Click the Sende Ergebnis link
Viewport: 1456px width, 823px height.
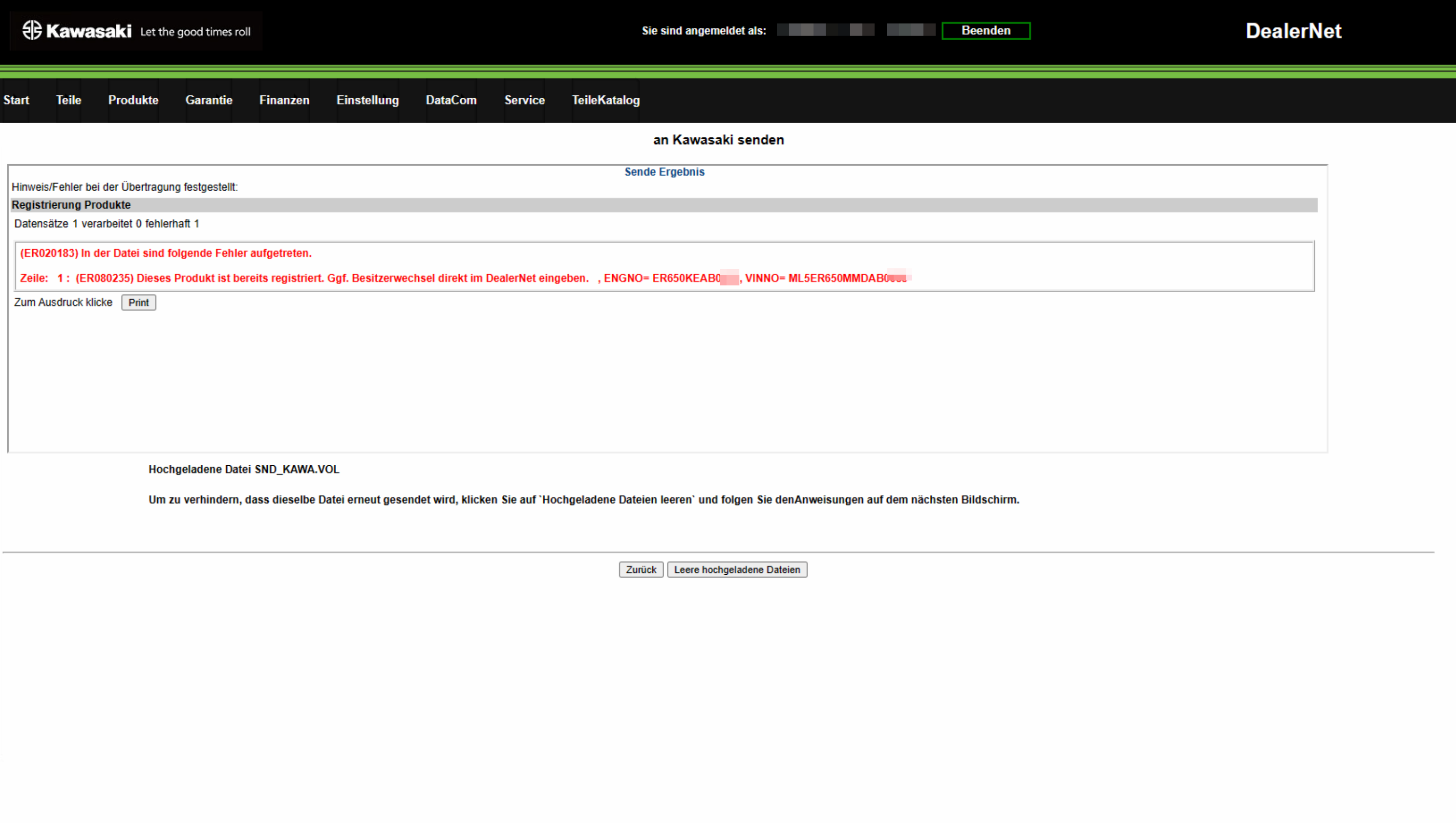[x=664, y=172]
